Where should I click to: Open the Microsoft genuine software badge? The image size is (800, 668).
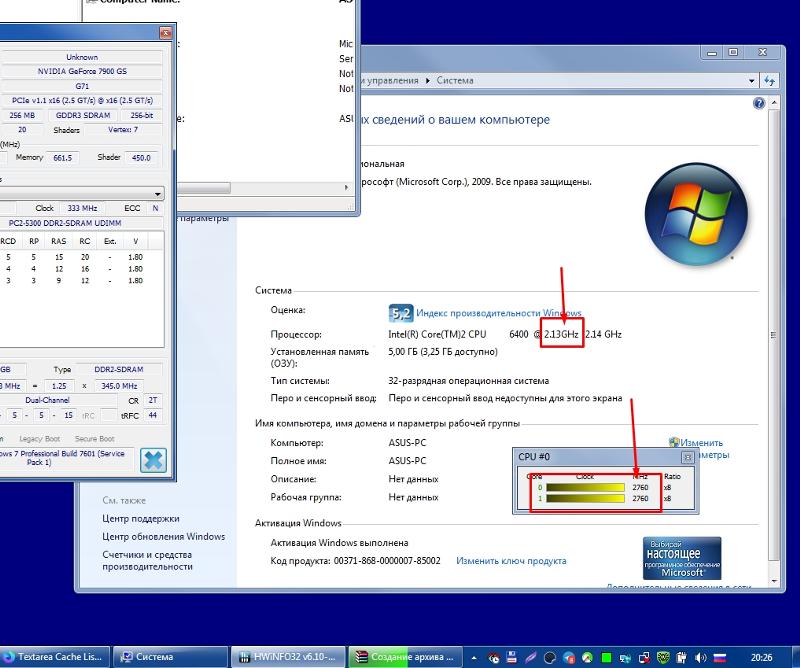tap(682, 558)
